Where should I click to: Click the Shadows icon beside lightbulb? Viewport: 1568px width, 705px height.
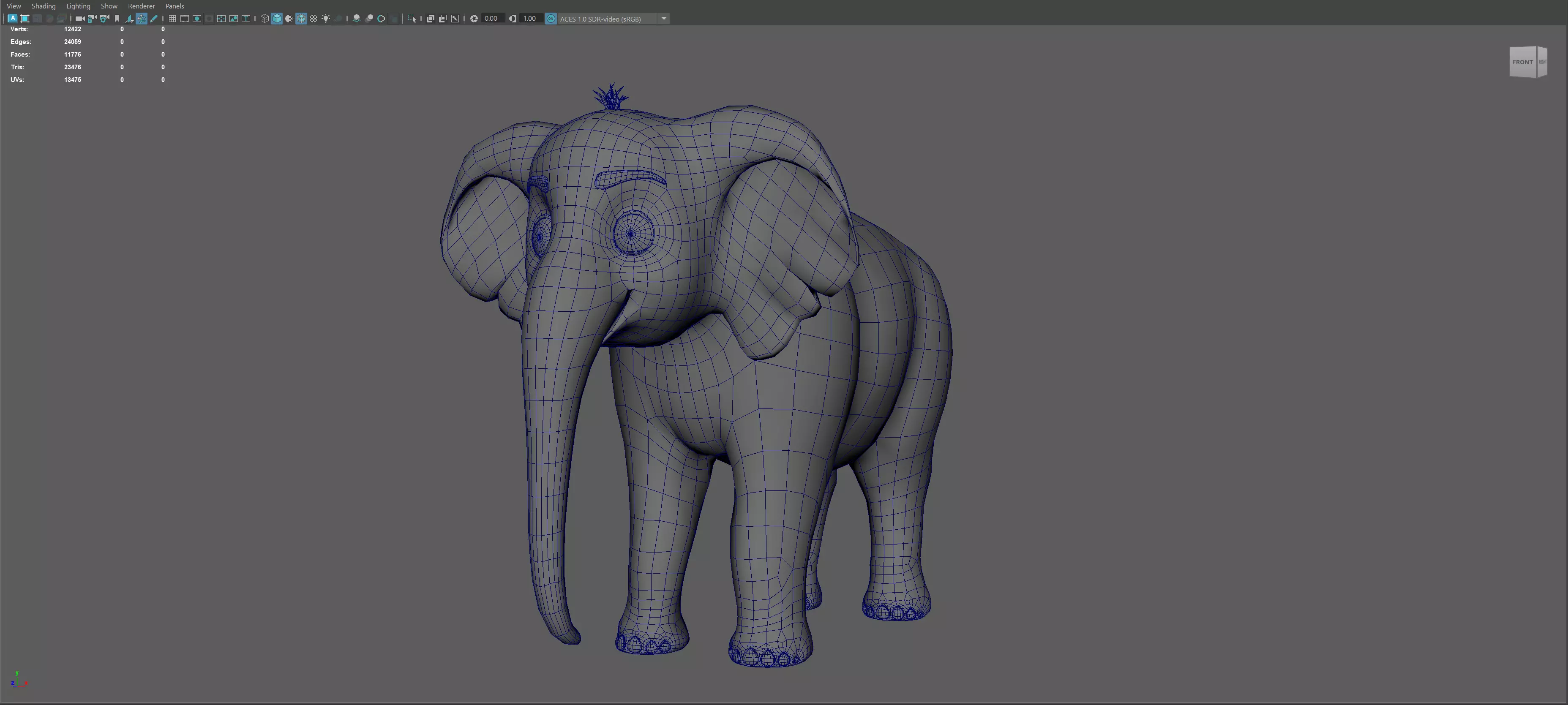tap(338, 19)
